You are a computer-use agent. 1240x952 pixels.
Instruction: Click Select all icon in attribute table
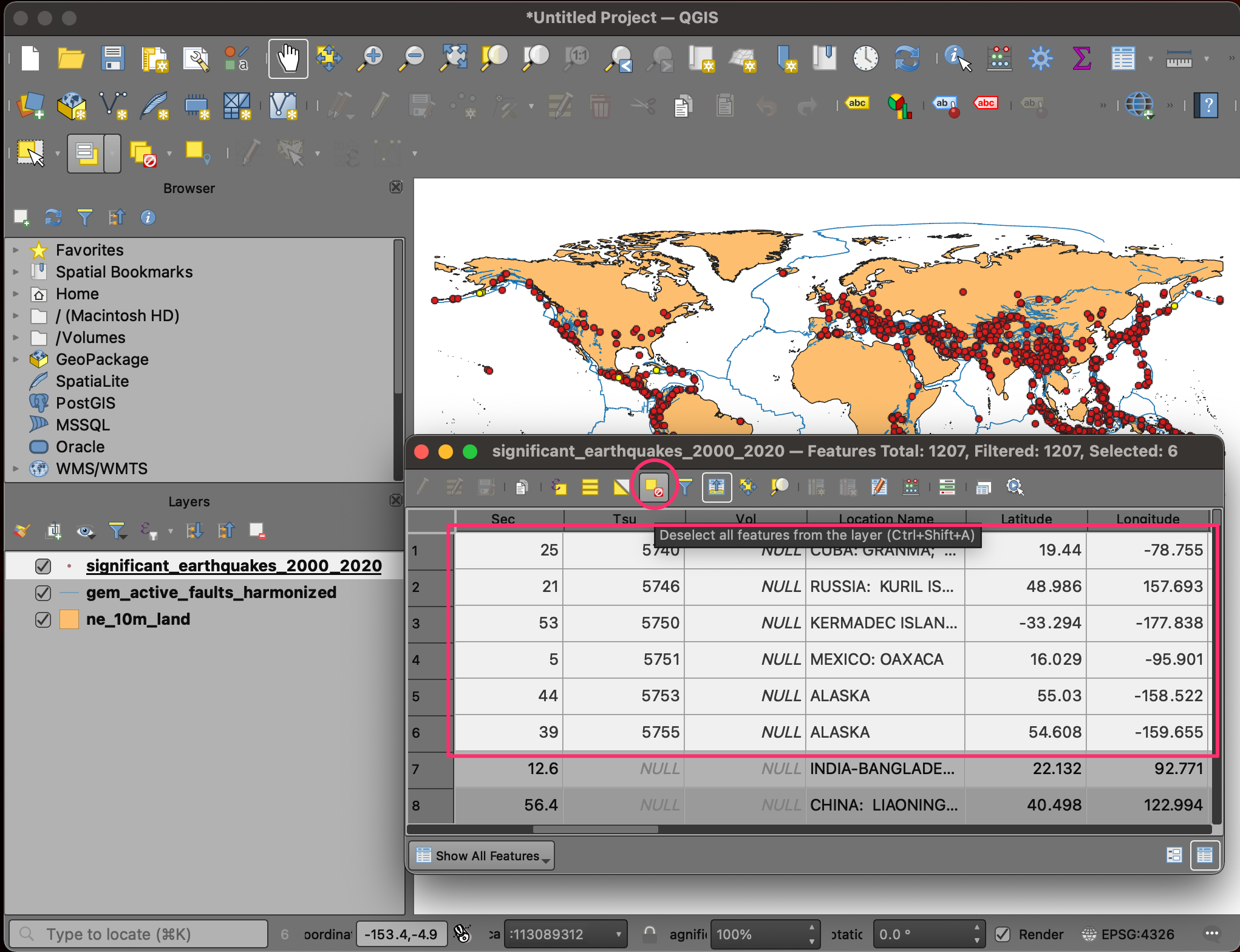pyautogui.click(x=590, y=486)
